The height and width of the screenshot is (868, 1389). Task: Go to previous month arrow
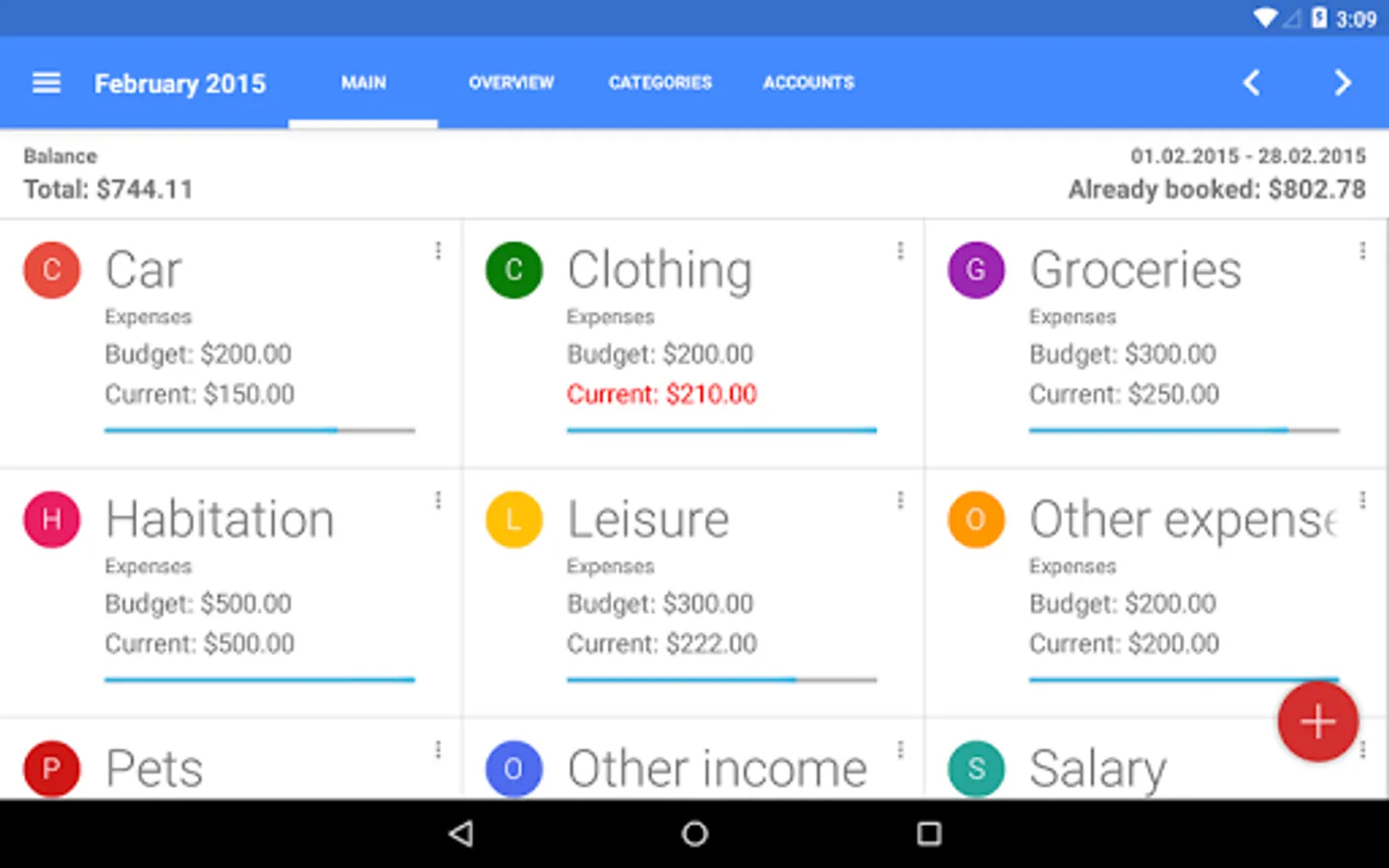[x=1251, y=83]
